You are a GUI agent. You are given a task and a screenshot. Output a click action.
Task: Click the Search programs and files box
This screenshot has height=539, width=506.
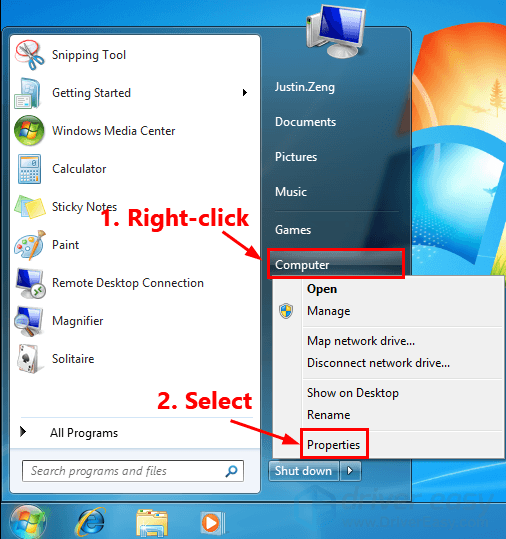click(x=133, y=471)
